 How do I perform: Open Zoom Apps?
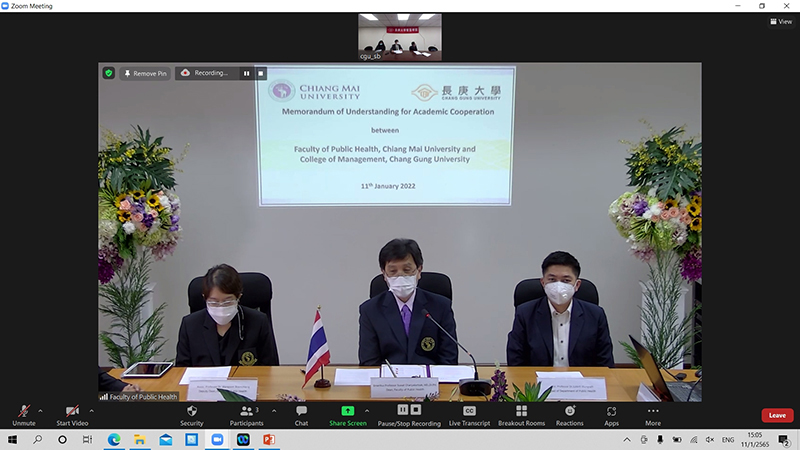611,415
